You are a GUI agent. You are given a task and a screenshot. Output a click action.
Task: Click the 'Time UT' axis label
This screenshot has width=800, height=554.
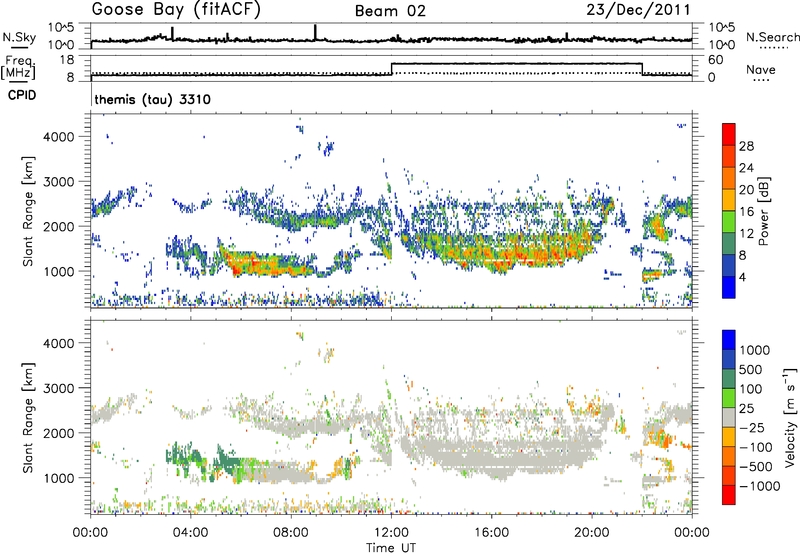391,547
